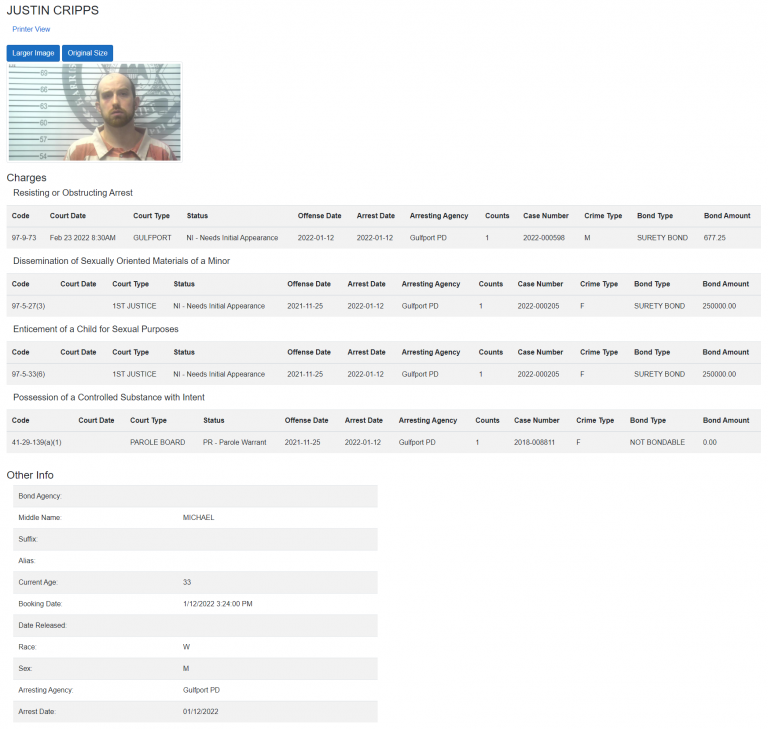
Task: Click the GULFPORT court type cell
Action: tap(152, 238)
